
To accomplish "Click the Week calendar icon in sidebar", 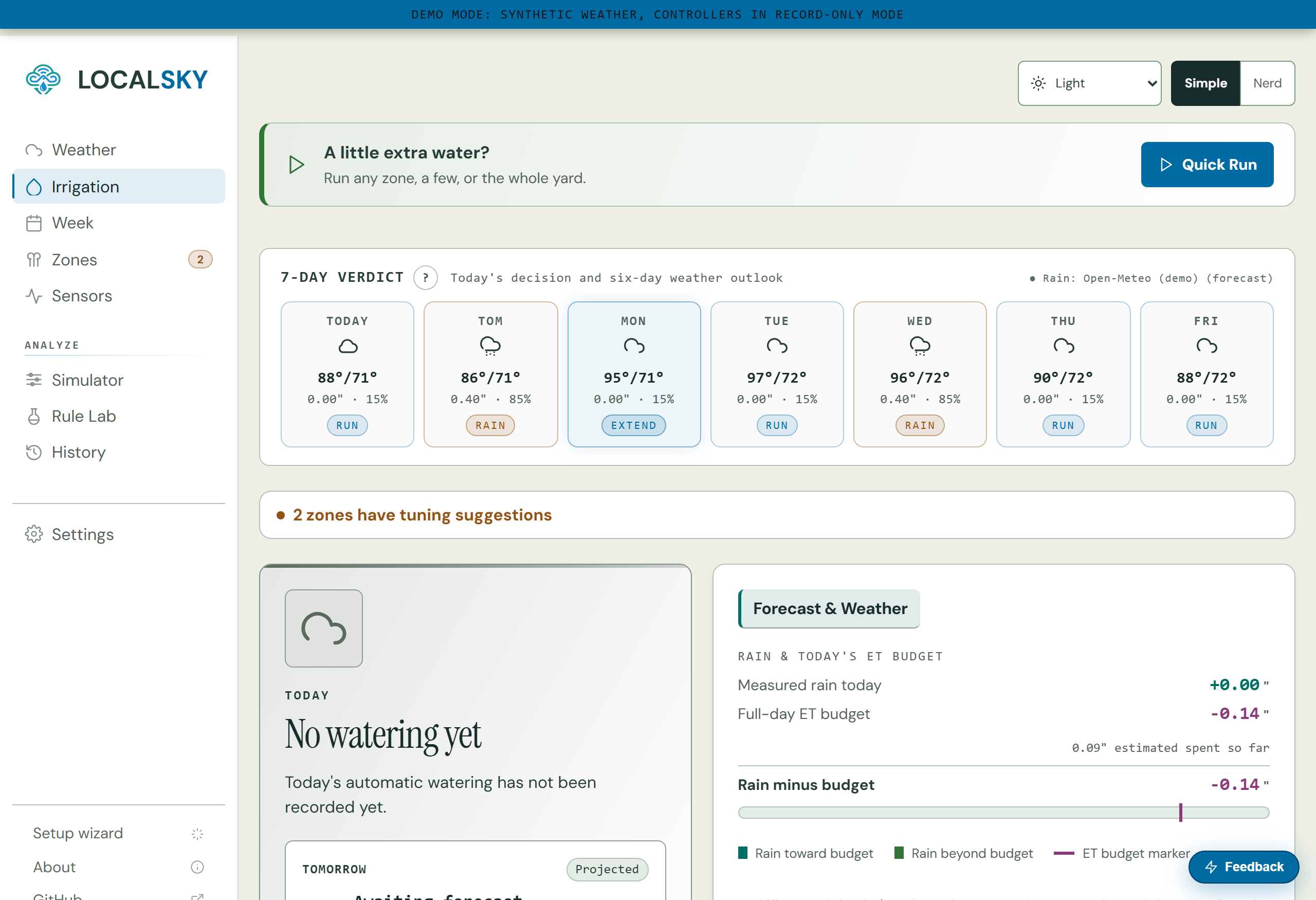I will coord(34,223).
